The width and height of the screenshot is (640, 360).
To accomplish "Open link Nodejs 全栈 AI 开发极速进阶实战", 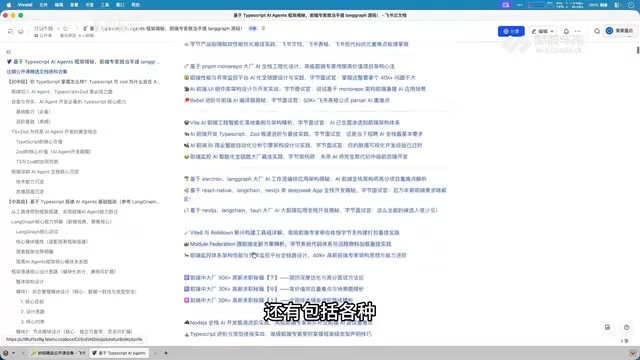I will tap(278, 322).
